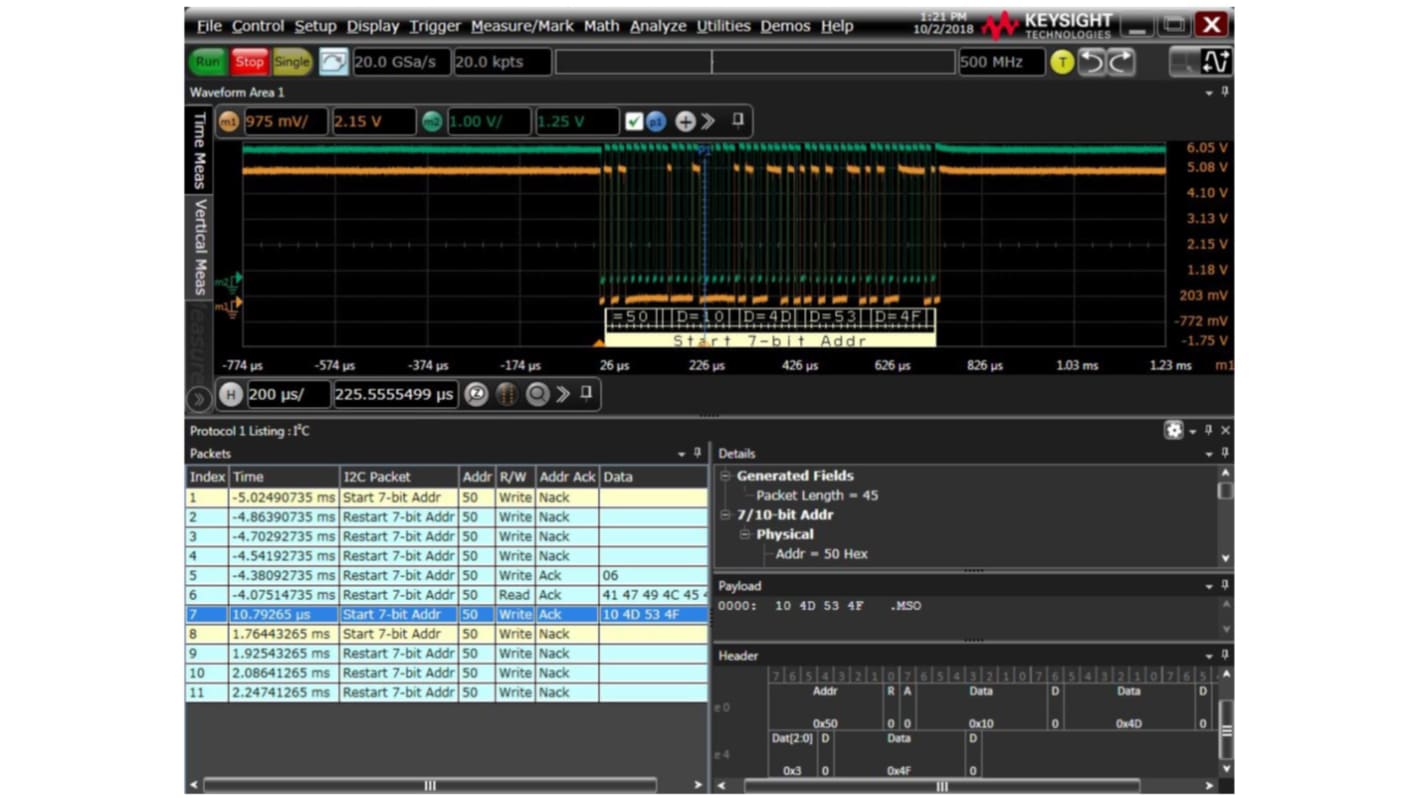Image resolution: width=1420 pixels, height=798 pixels.
Task: Click the Packets horizontal scrollbar thumb
Action: (x=430, y=786)
